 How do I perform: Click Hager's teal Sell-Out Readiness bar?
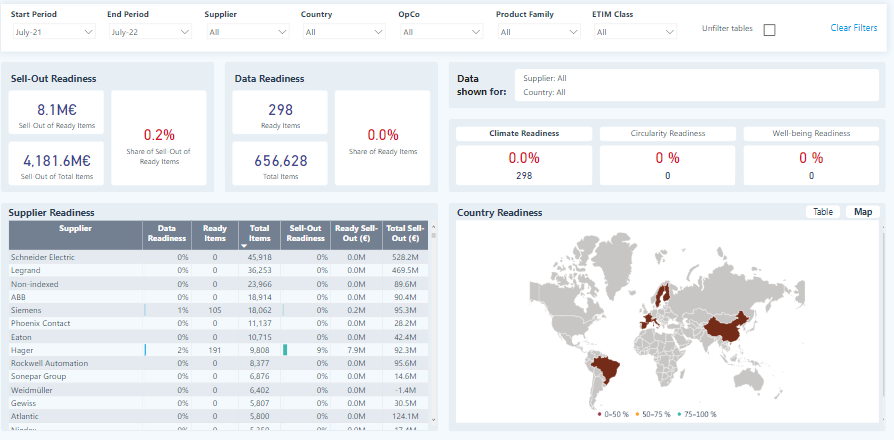tap(285, 350)
